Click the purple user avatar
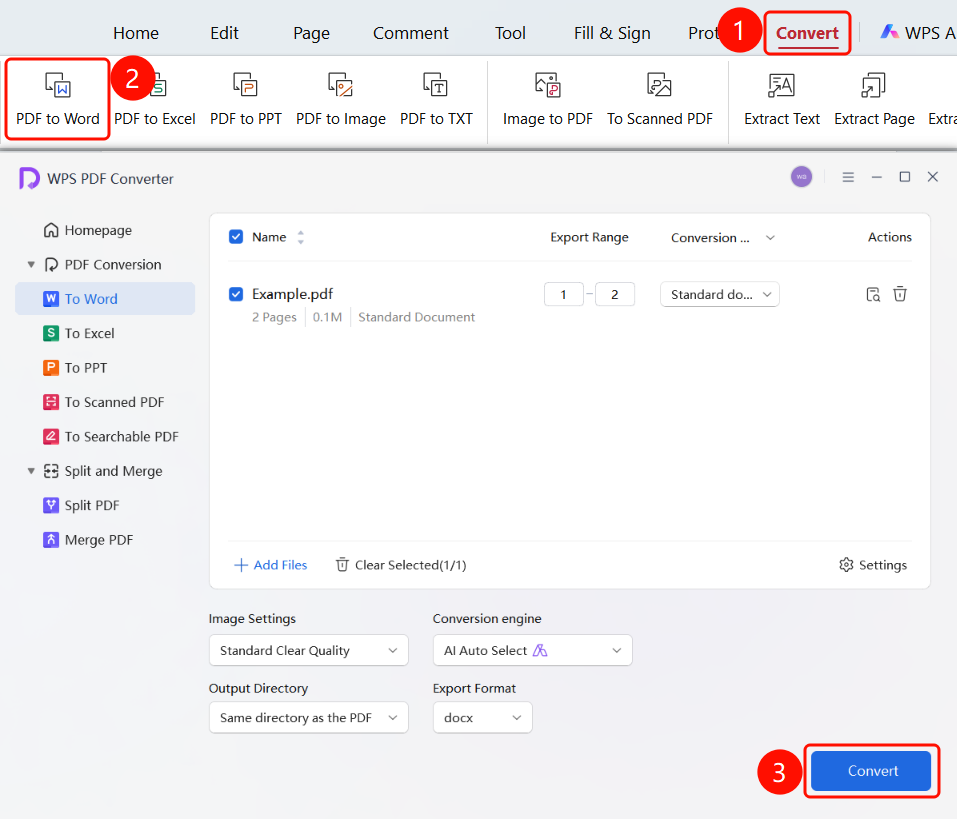 pos(801,177)
